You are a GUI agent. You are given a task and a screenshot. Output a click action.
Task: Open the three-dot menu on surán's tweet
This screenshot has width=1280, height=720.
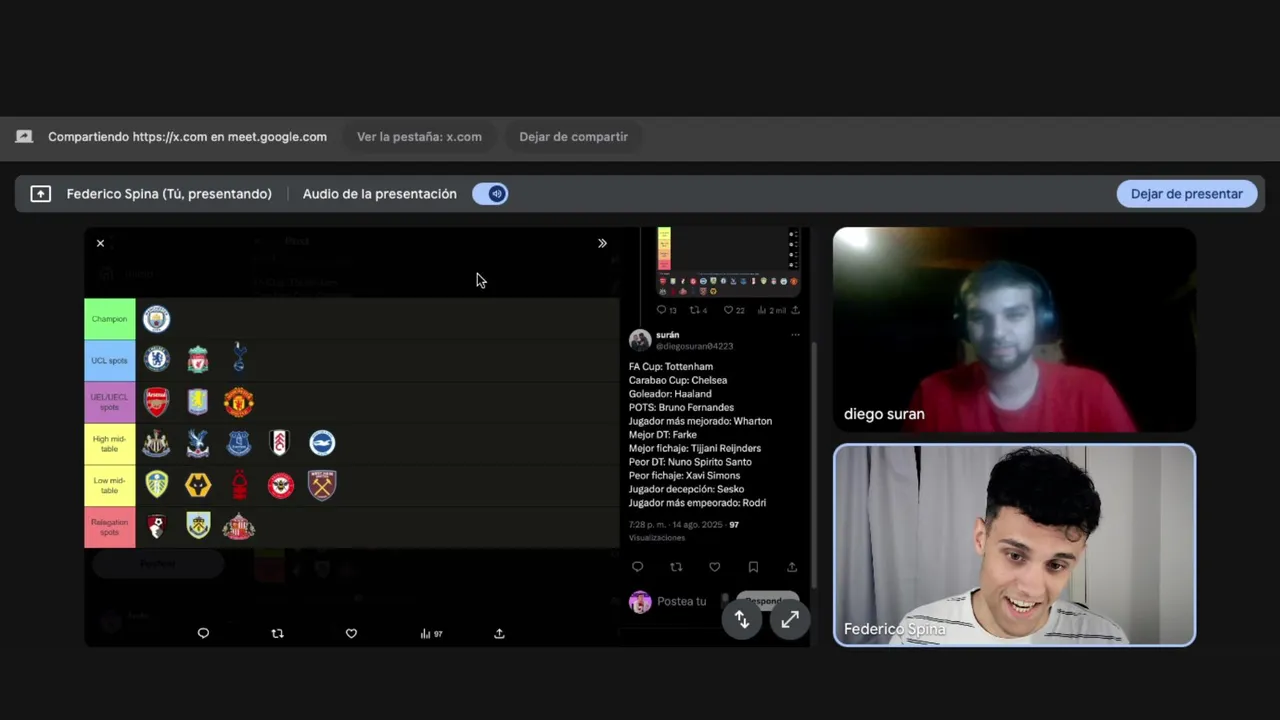pyautogui.click(x=795, y=335)
